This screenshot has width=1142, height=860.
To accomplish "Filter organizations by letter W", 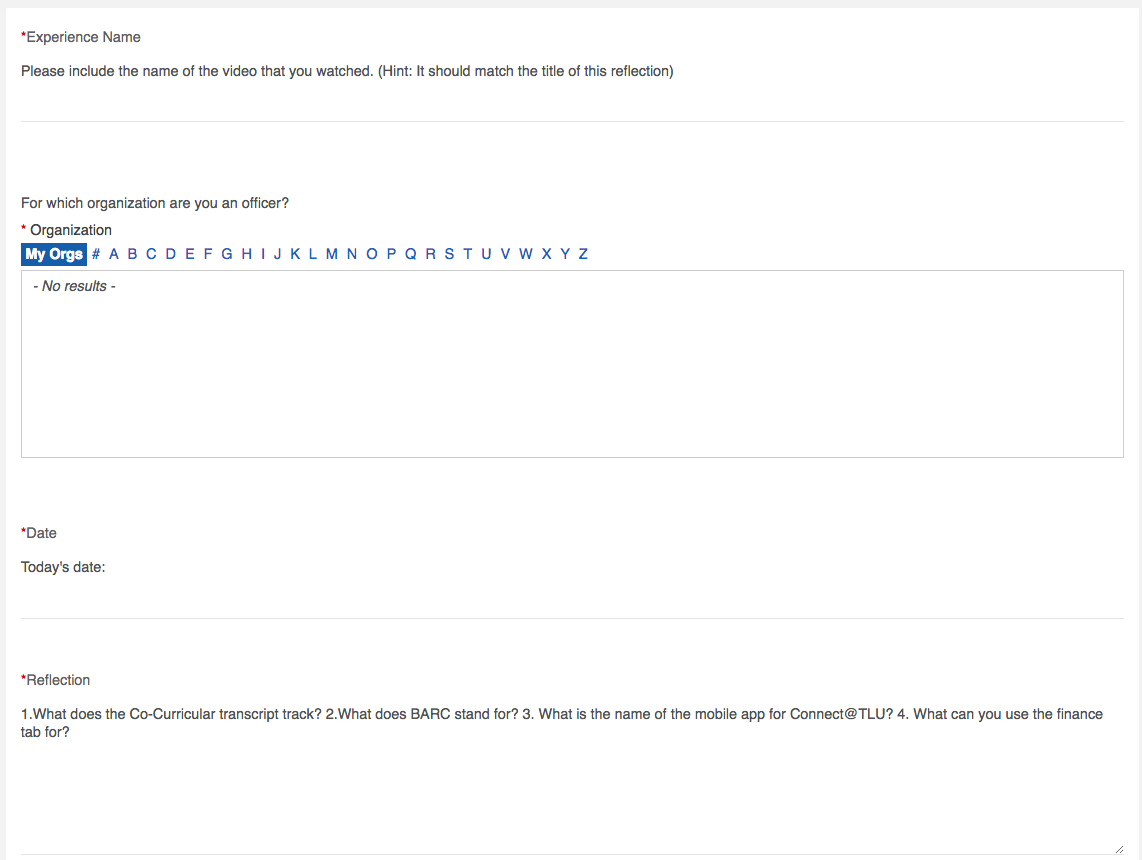I will [x=526, y=254].
